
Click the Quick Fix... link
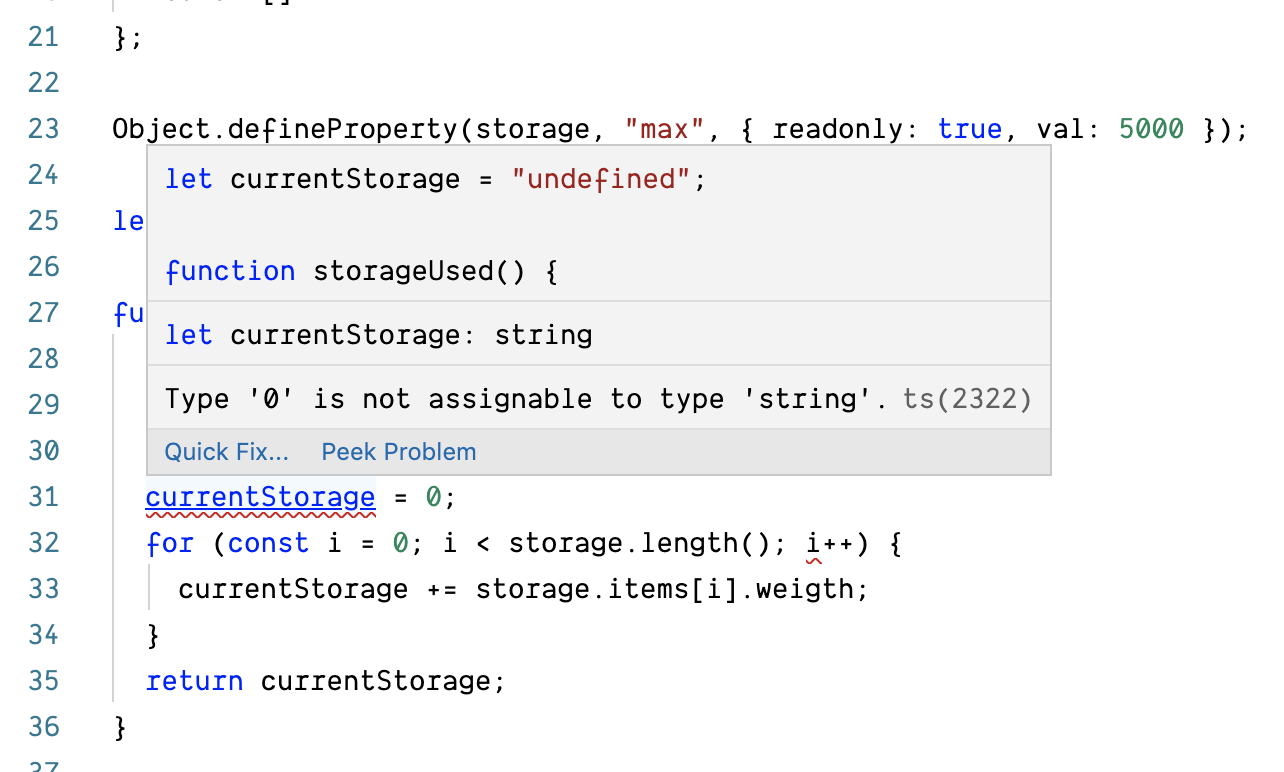226,451
